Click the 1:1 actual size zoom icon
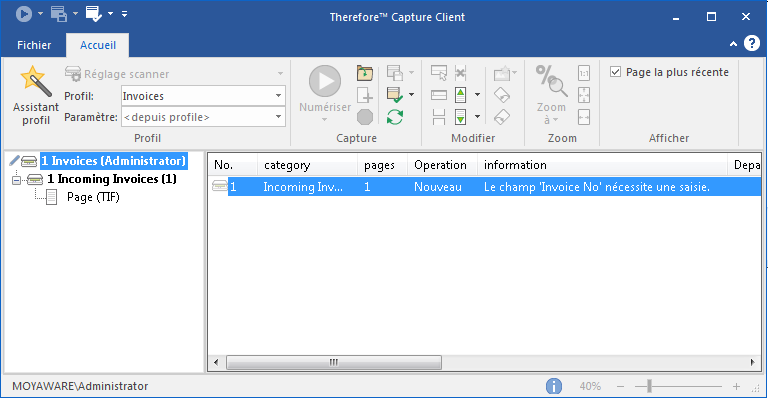This screenshot has width=768, height=399. 584,73
